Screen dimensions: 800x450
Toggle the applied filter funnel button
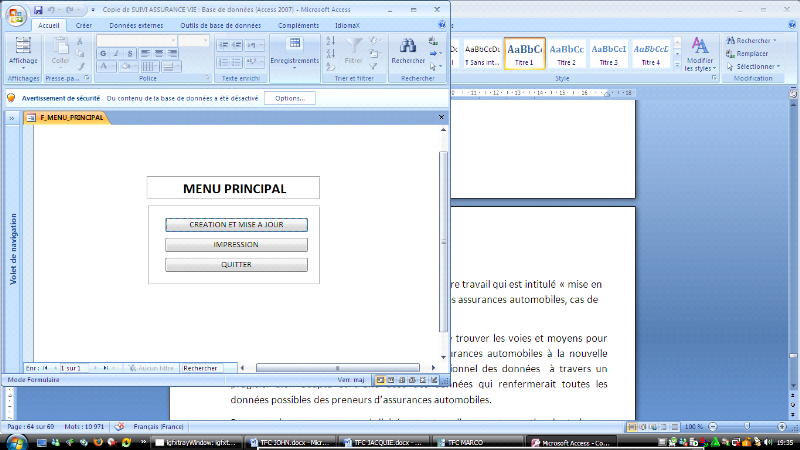pos(373,66)
